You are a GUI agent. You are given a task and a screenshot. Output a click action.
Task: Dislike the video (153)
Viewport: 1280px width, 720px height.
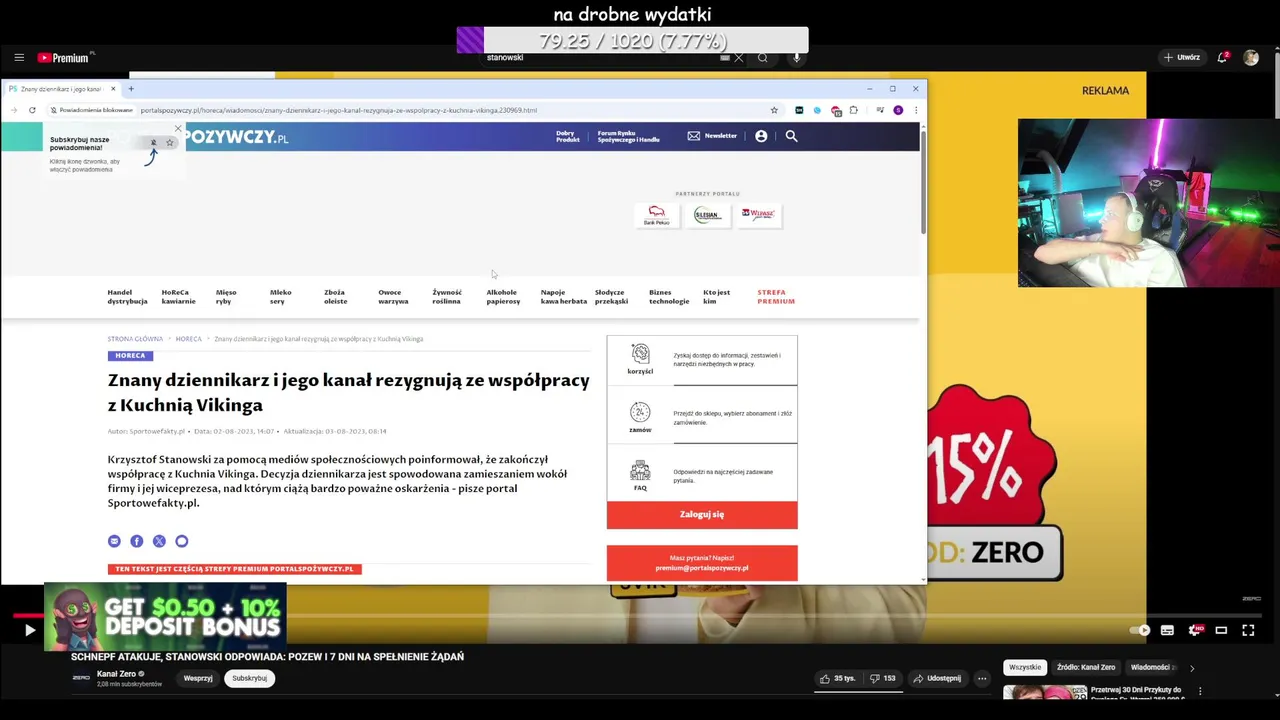click(883, 678)
